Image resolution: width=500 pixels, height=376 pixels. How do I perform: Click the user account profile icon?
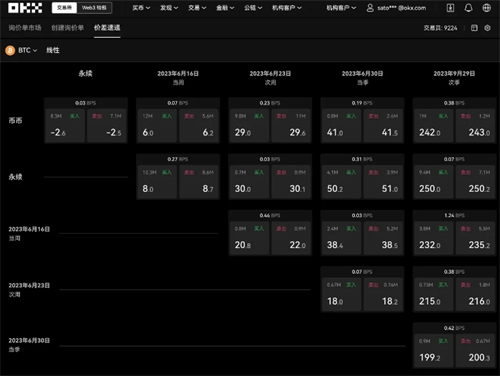370,8
